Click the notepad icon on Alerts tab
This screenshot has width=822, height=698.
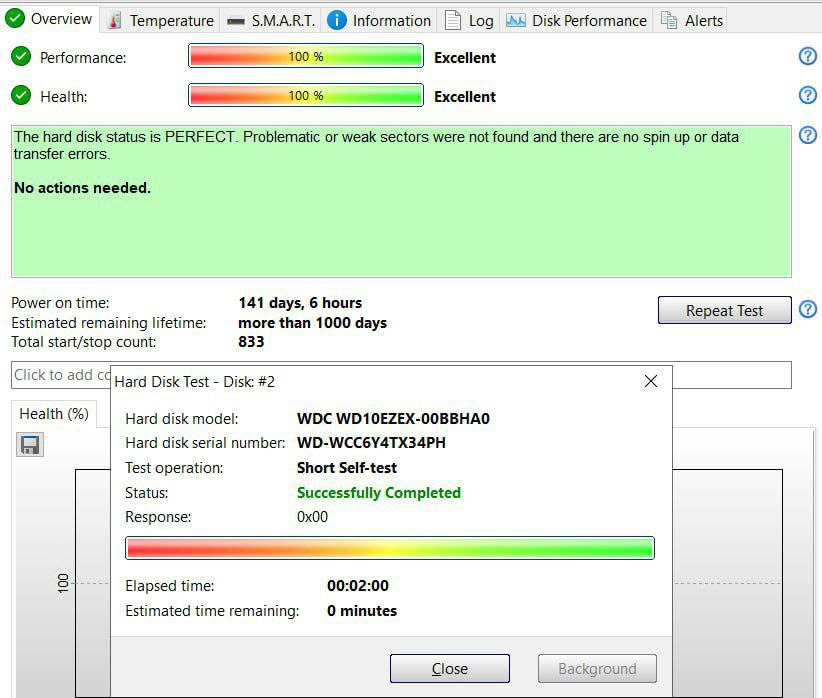click(x=669, y=20)
